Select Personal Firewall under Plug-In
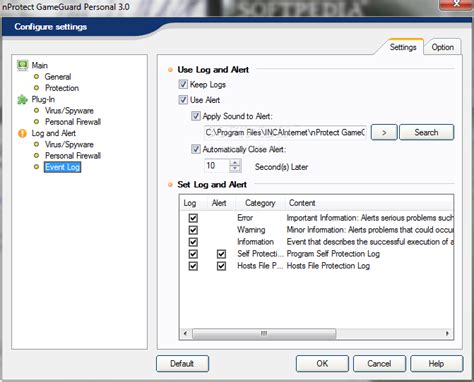Screen dimensions: 474x382 (73, 122)
